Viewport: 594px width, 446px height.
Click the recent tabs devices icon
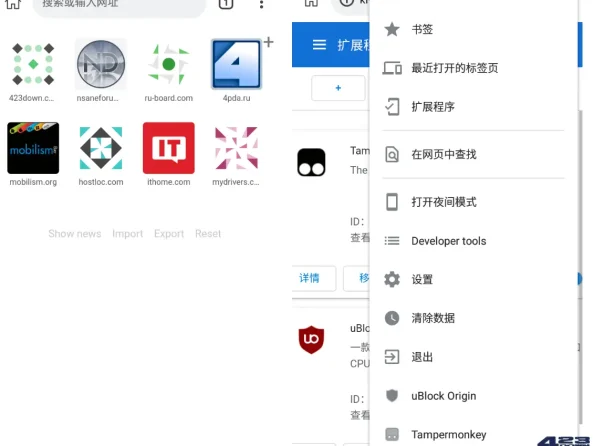pos(392,68)
